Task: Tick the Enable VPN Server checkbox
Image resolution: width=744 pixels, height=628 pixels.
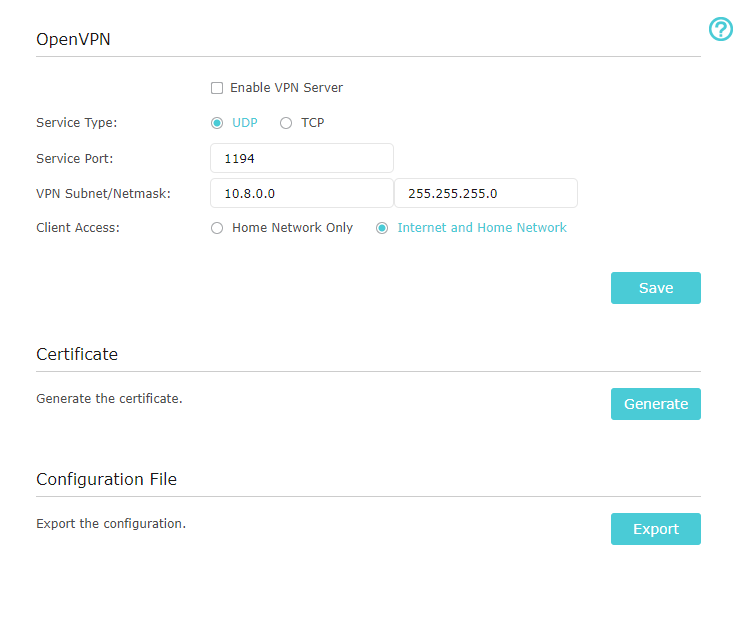Action: (217, 88)
